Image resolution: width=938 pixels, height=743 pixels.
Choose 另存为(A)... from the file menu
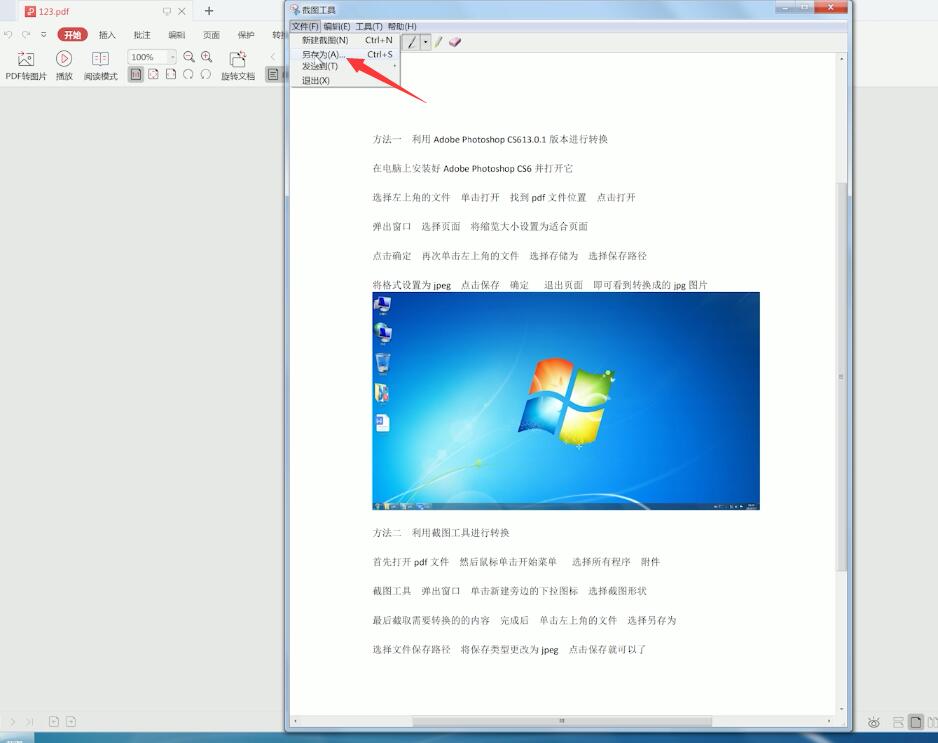click(346, 54)
